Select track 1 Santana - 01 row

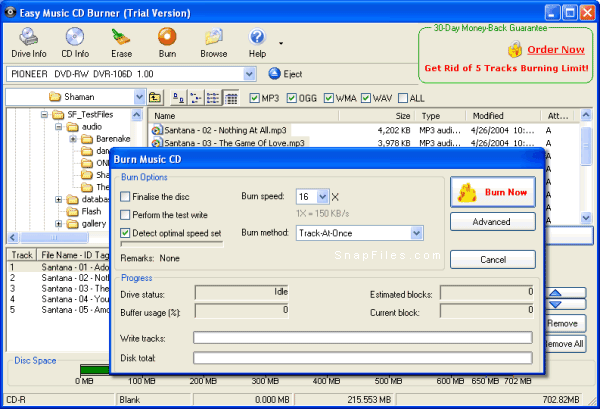coord(59,267)
